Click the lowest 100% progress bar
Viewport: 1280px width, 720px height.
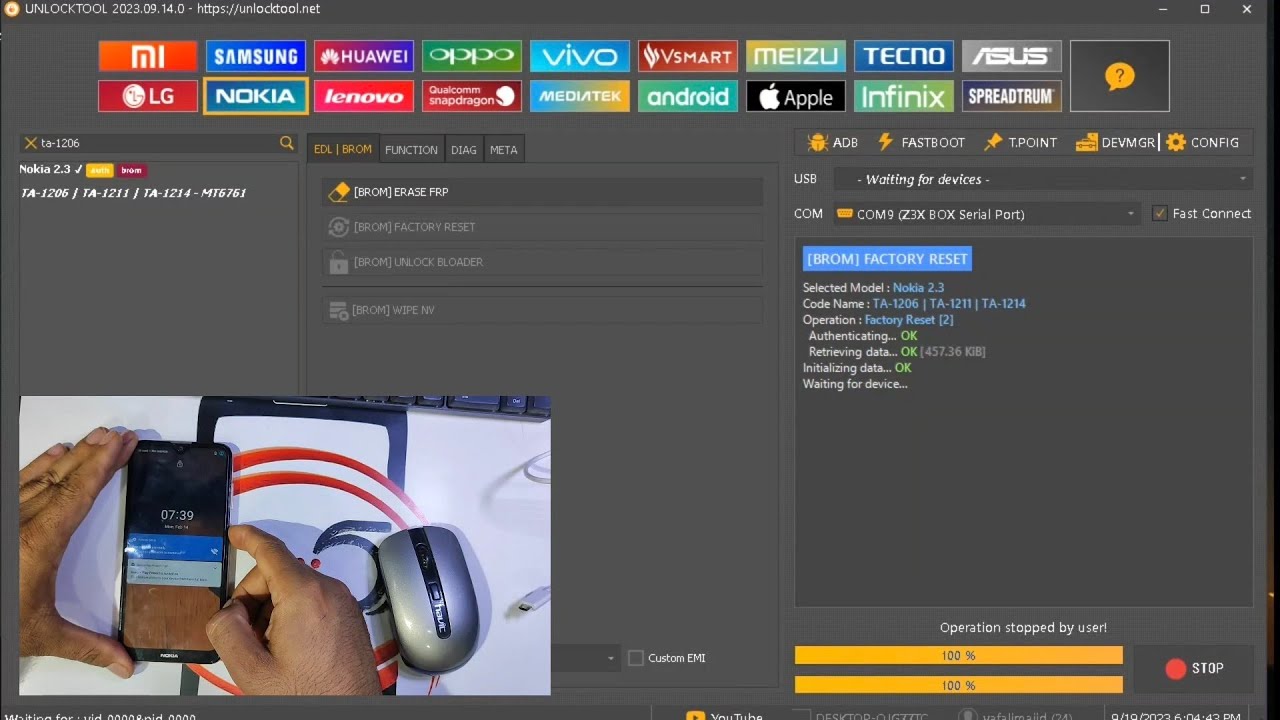(x=959, y=685)
